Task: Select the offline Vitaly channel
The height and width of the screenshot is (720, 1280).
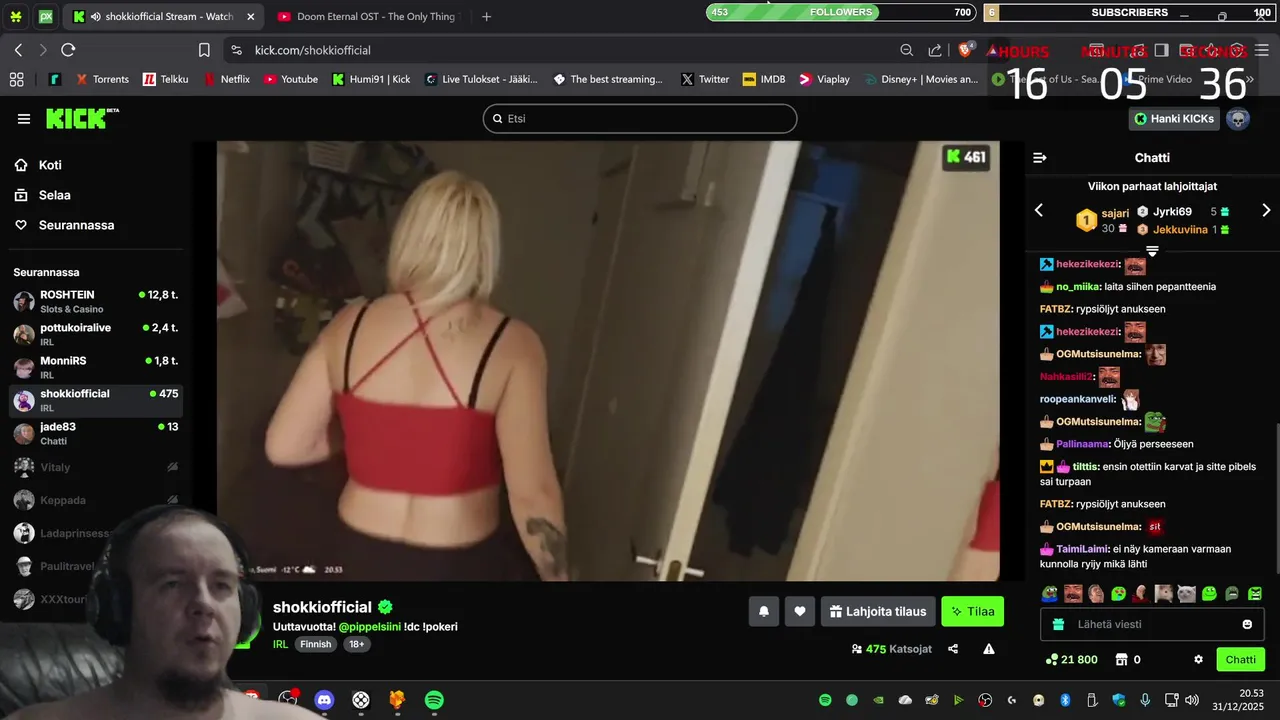Action: pyautogui.click(x=96, y=466)
